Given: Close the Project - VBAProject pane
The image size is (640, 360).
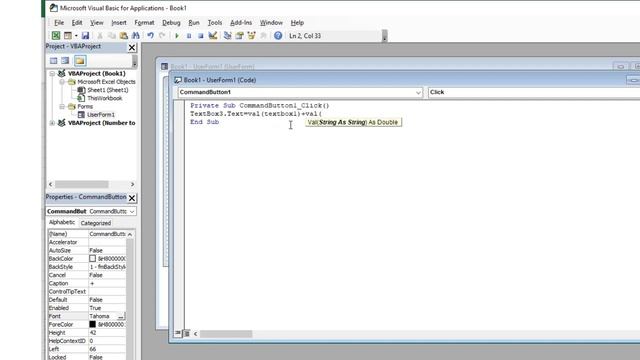Looking at the screenshot, I should (132, 48).
